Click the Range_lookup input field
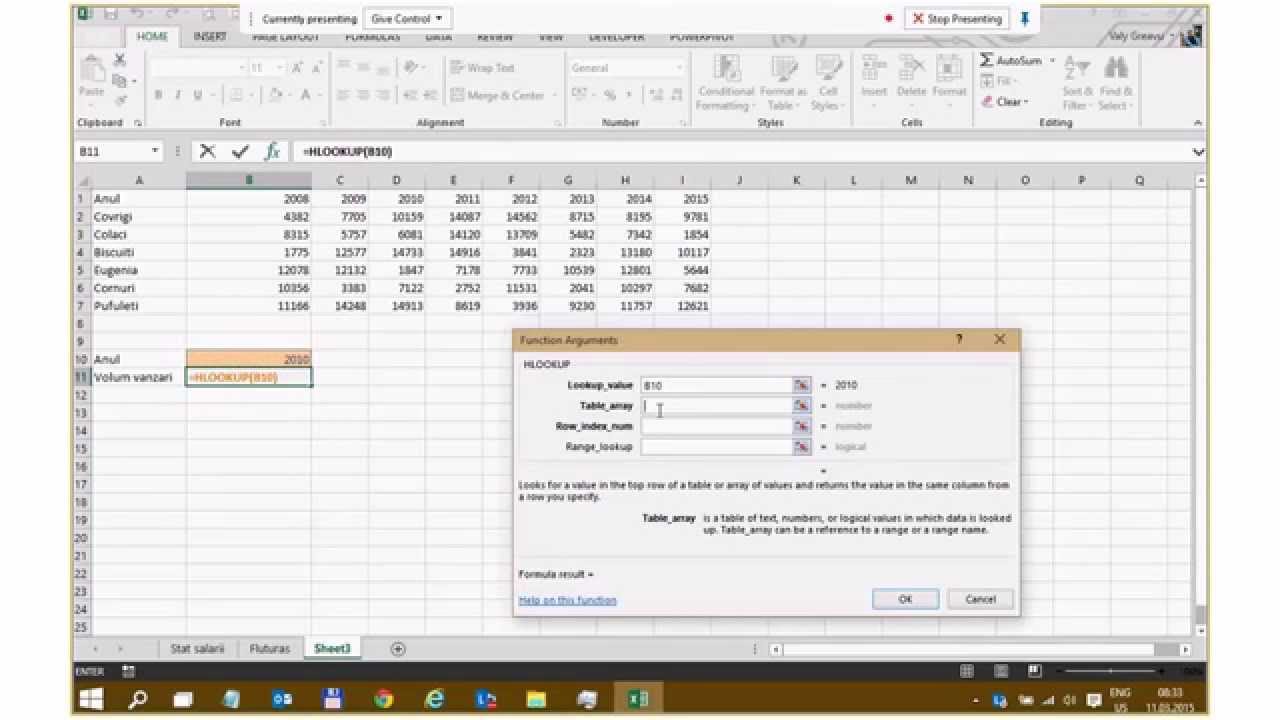This screenshot has width=1280, height=720. click(x=717, y=447)
